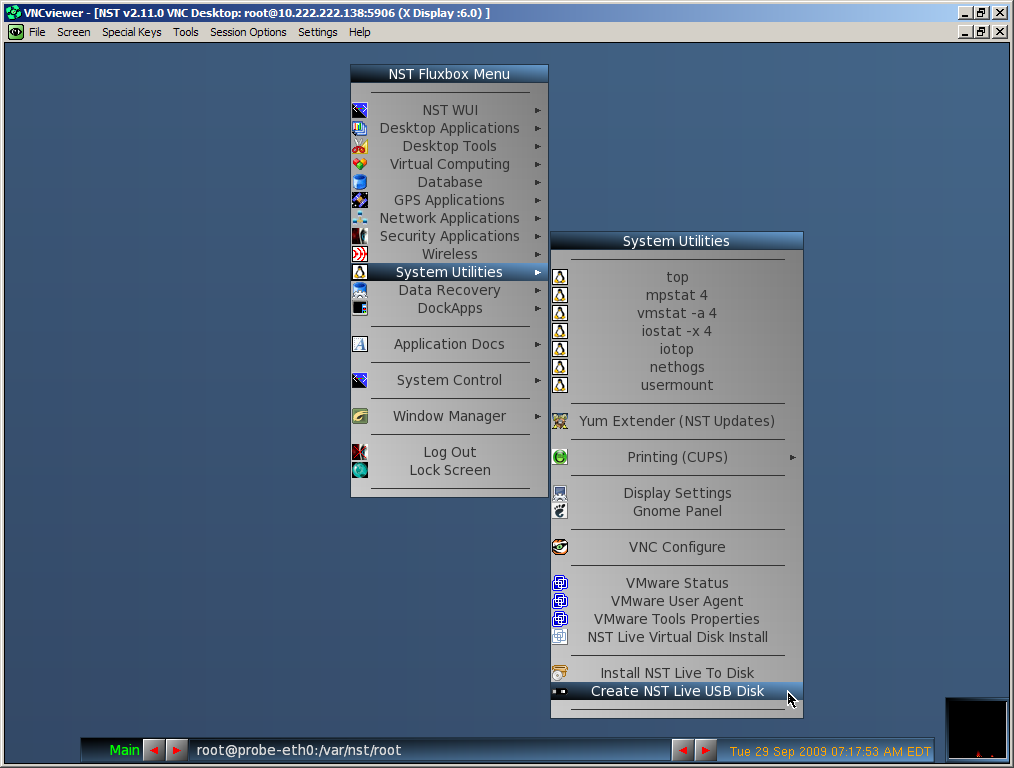This screenshot has height=768, width=1014.
Task: Open the Session Options menu
Action: point(248,32)
